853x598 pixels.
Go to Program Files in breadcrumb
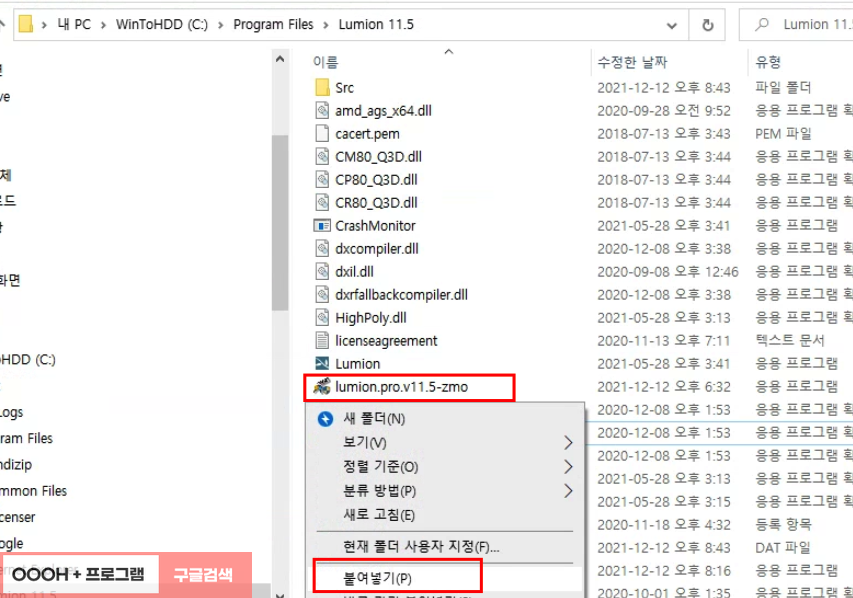[x=273, y=24]
